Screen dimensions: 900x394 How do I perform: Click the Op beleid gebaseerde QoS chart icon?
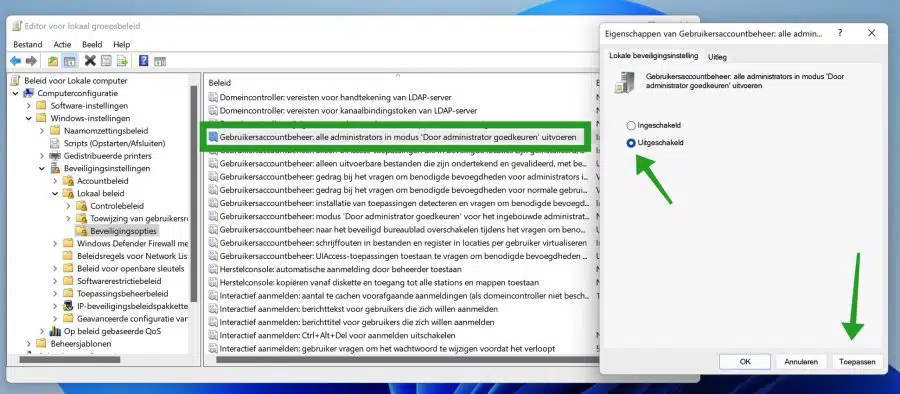pos(55,331)
